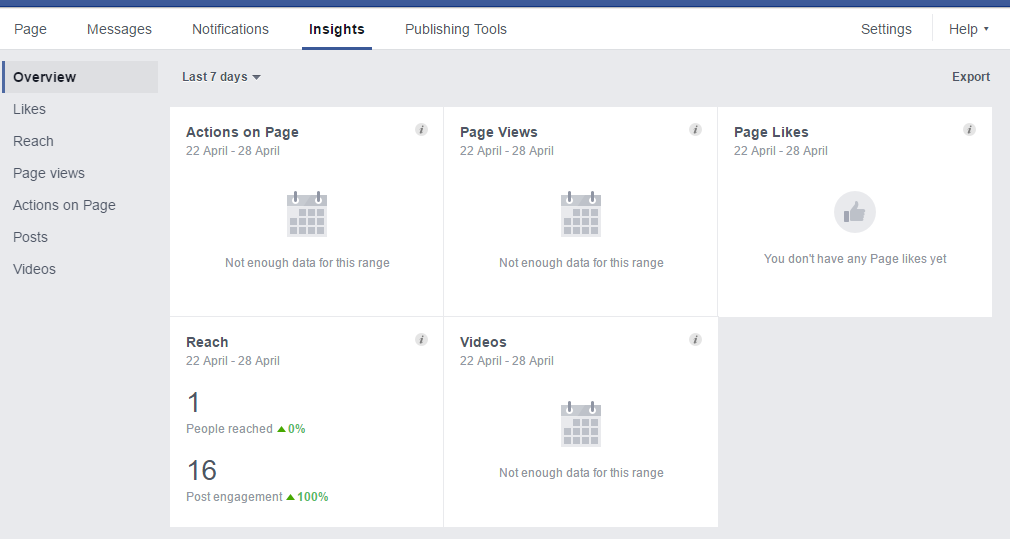
Task: Click the info icon on Actions on Page card
Action: pos(421,130)
